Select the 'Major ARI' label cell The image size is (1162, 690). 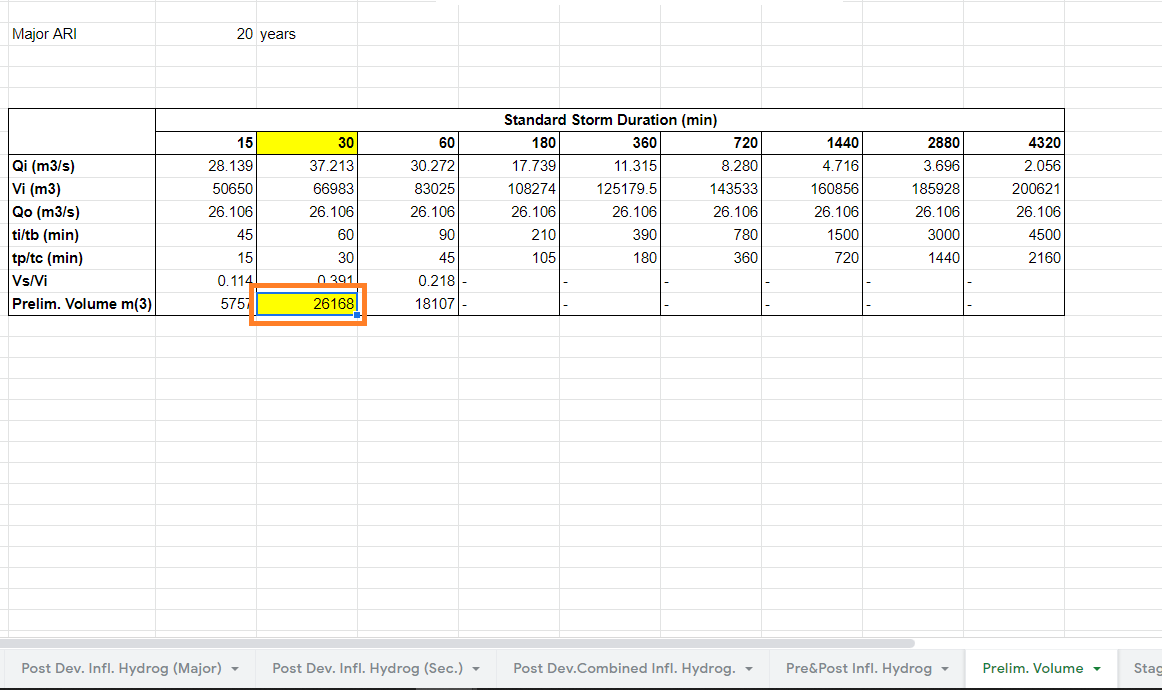82,34
